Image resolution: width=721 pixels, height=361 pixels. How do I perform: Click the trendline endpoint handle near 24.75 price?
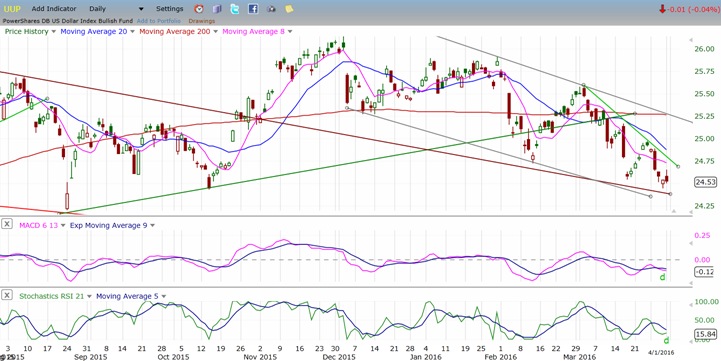point(678,166)
